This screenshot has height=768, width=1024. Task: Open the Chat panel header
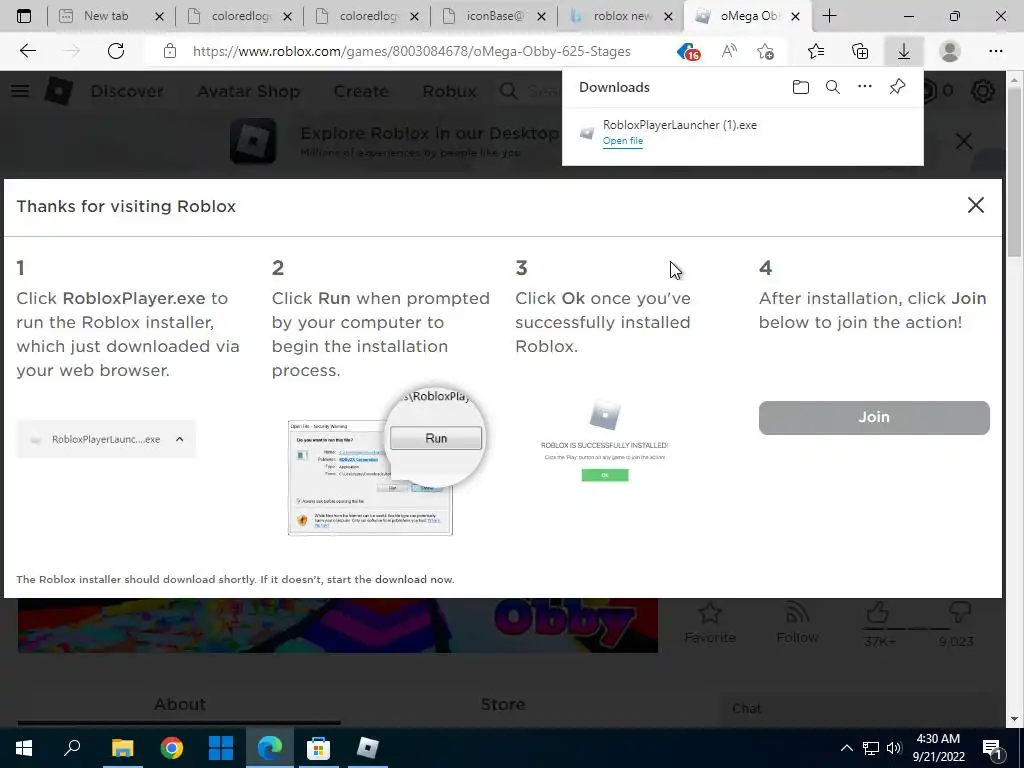point(856,709)
